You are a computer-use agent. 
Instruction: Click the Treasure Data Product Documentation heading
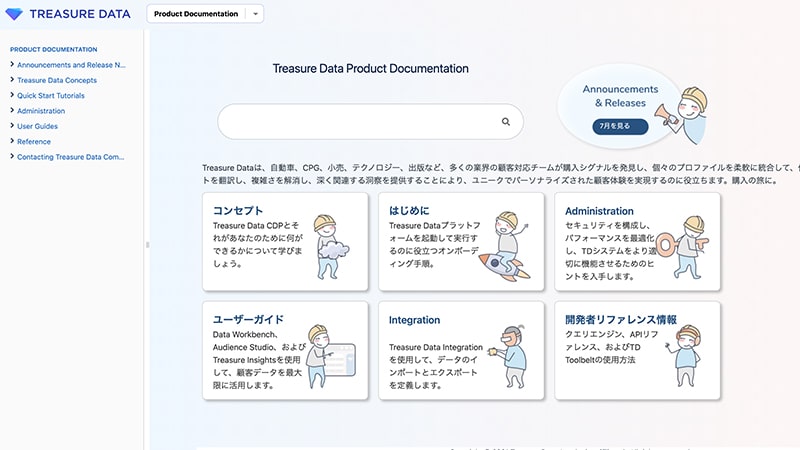click(370, 68)
